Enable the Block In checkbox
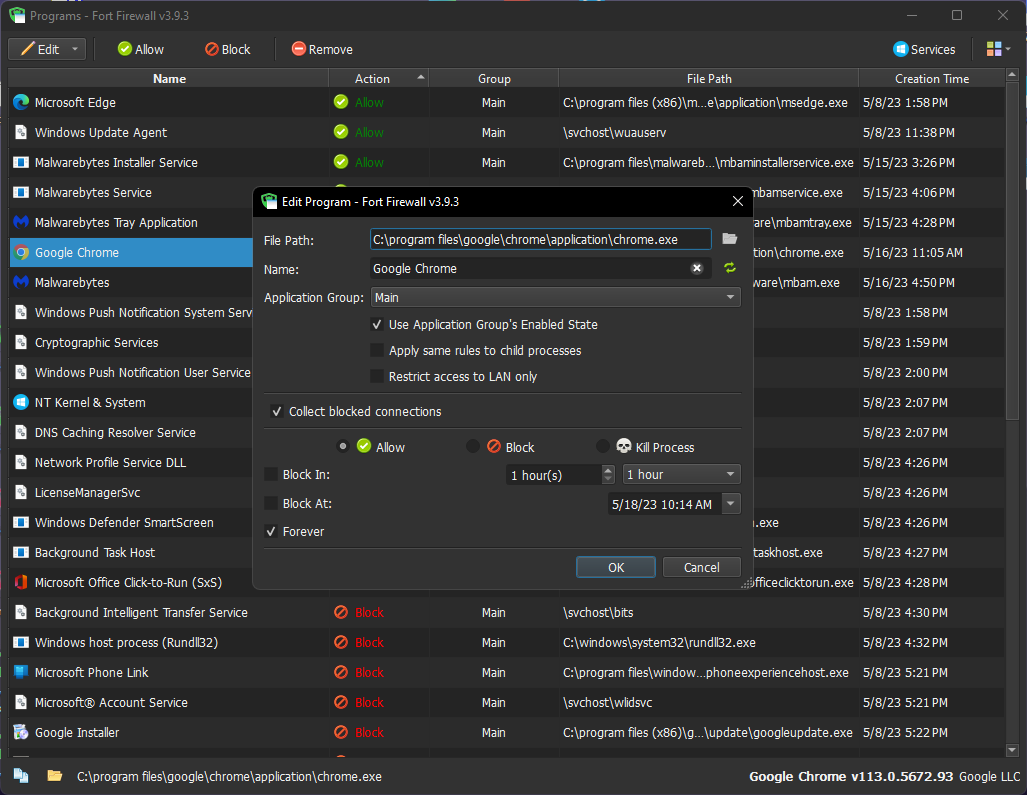 (271, 474)
